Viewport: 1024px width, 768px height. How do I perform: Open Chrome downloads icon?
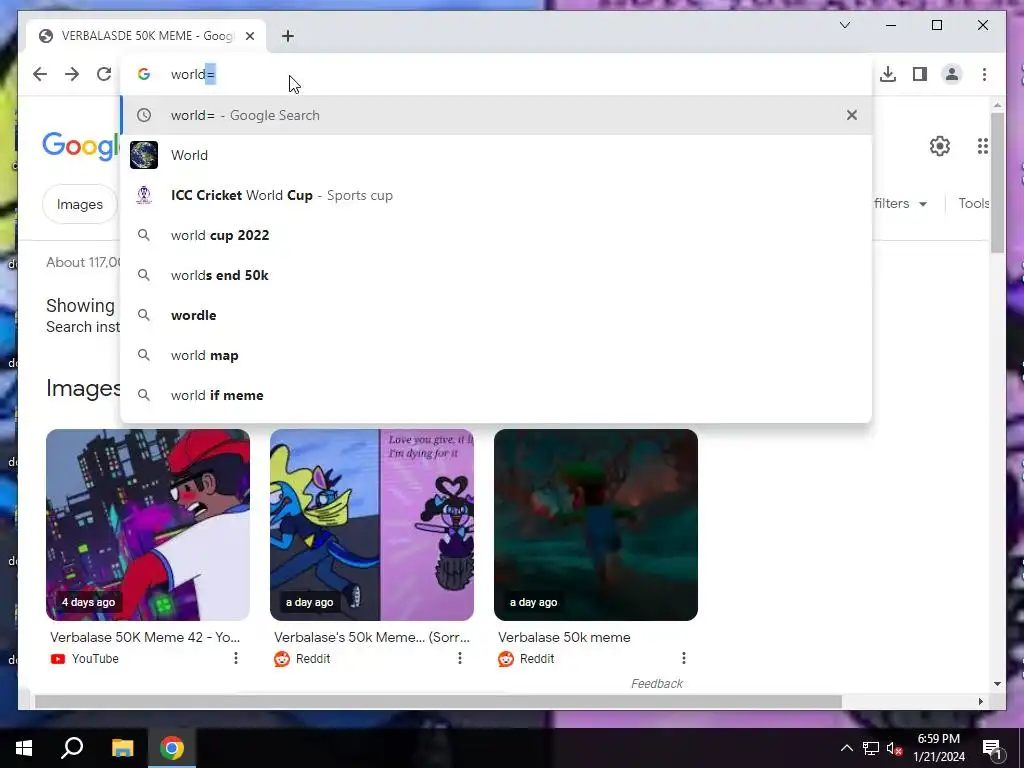click(x=888, y=74)
